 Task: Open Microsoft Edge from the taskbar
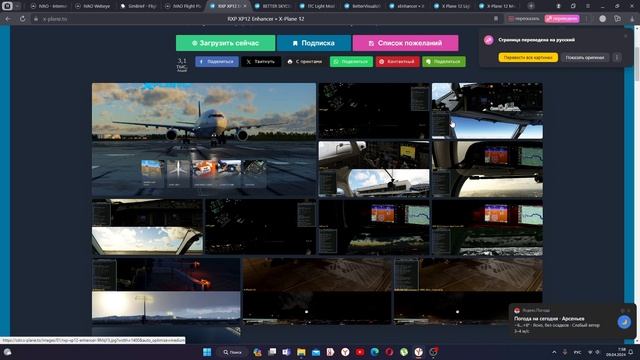pyautogui.click(x=374, y=352)
